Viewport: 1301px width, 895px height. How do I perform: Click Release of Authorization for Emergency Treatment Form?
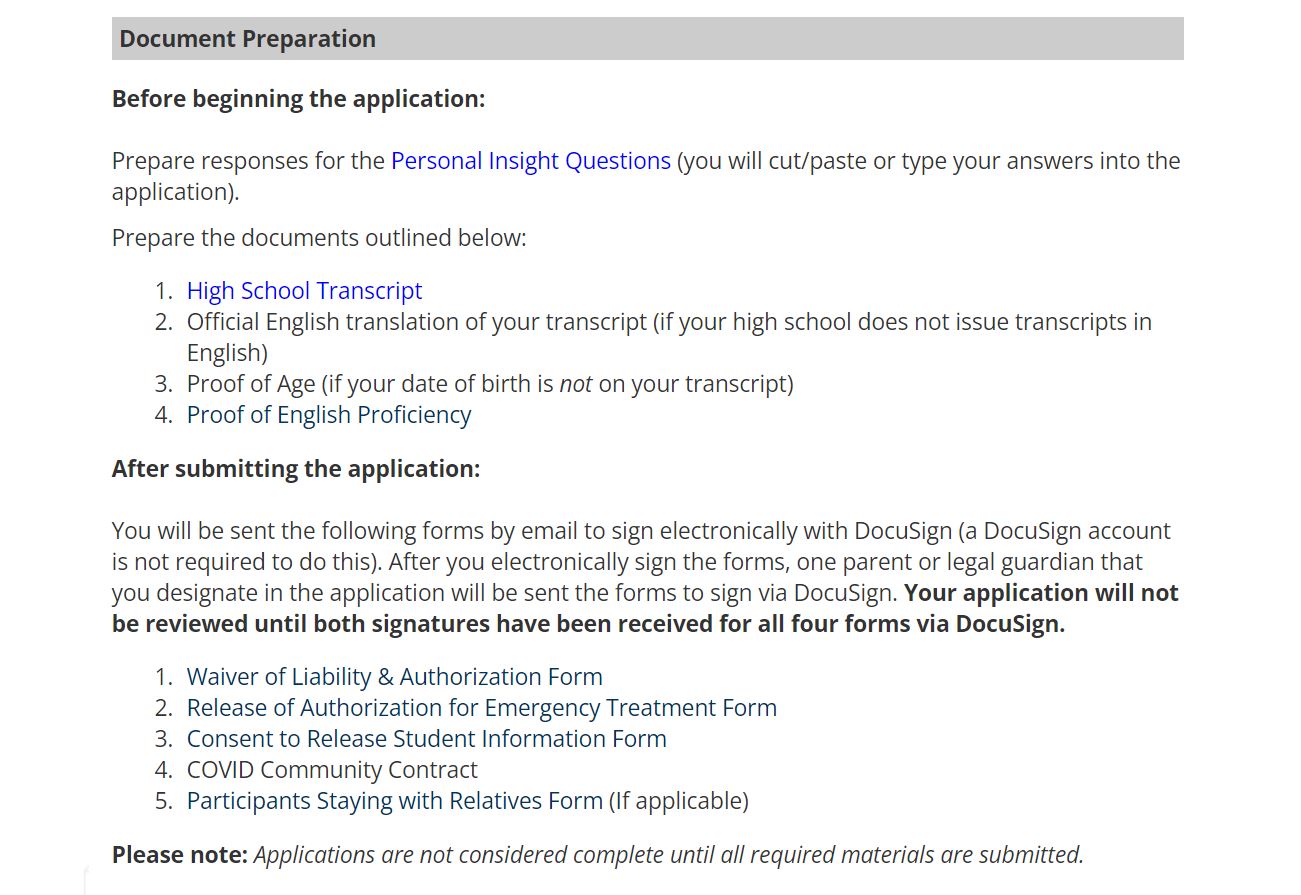(x=481, y=708)
